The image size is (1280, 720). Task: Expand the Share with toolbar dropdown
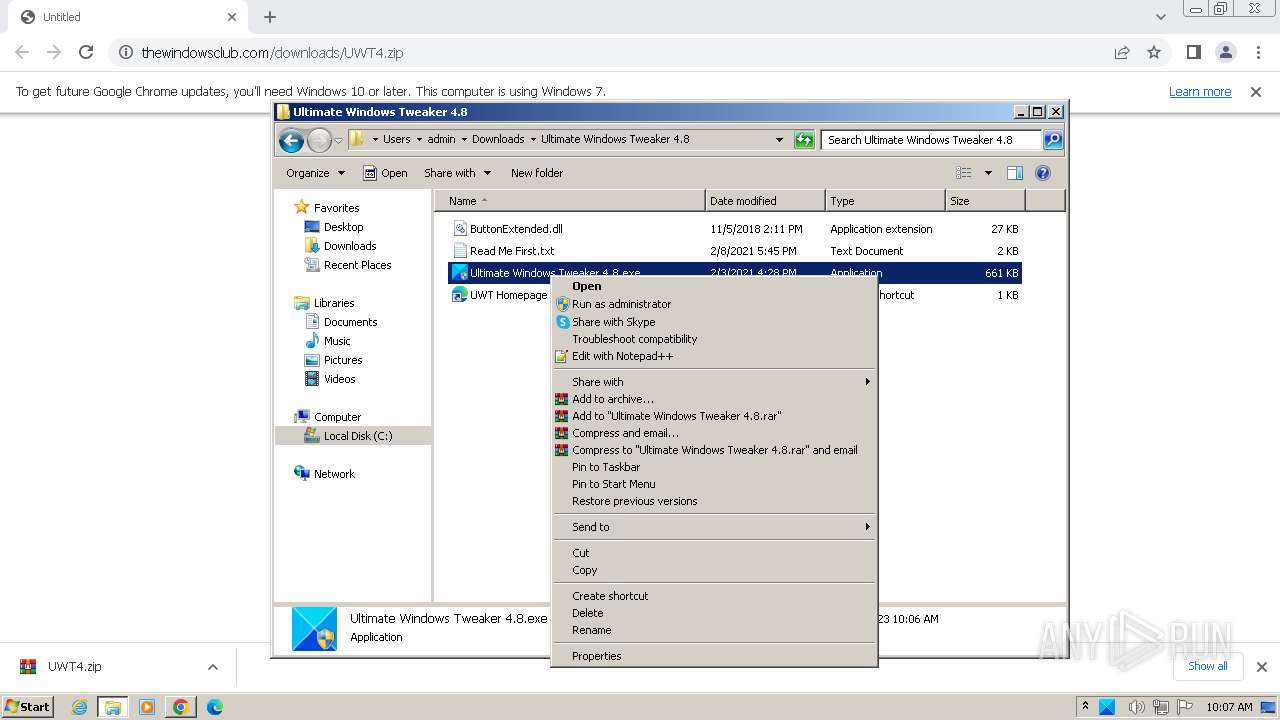point(457,173)
